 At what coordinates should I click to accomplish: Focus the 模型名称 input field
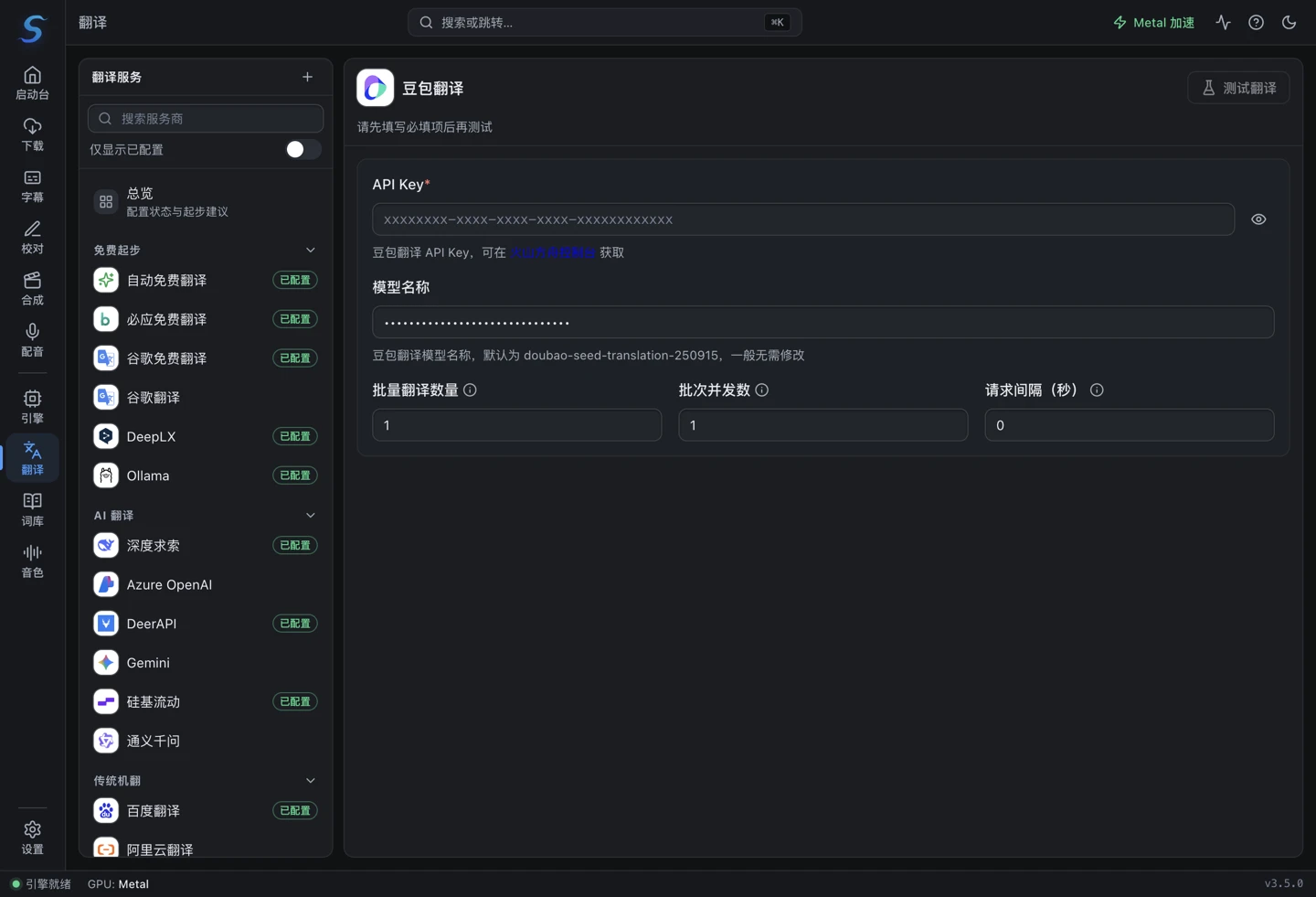click(x=823, y=322)
